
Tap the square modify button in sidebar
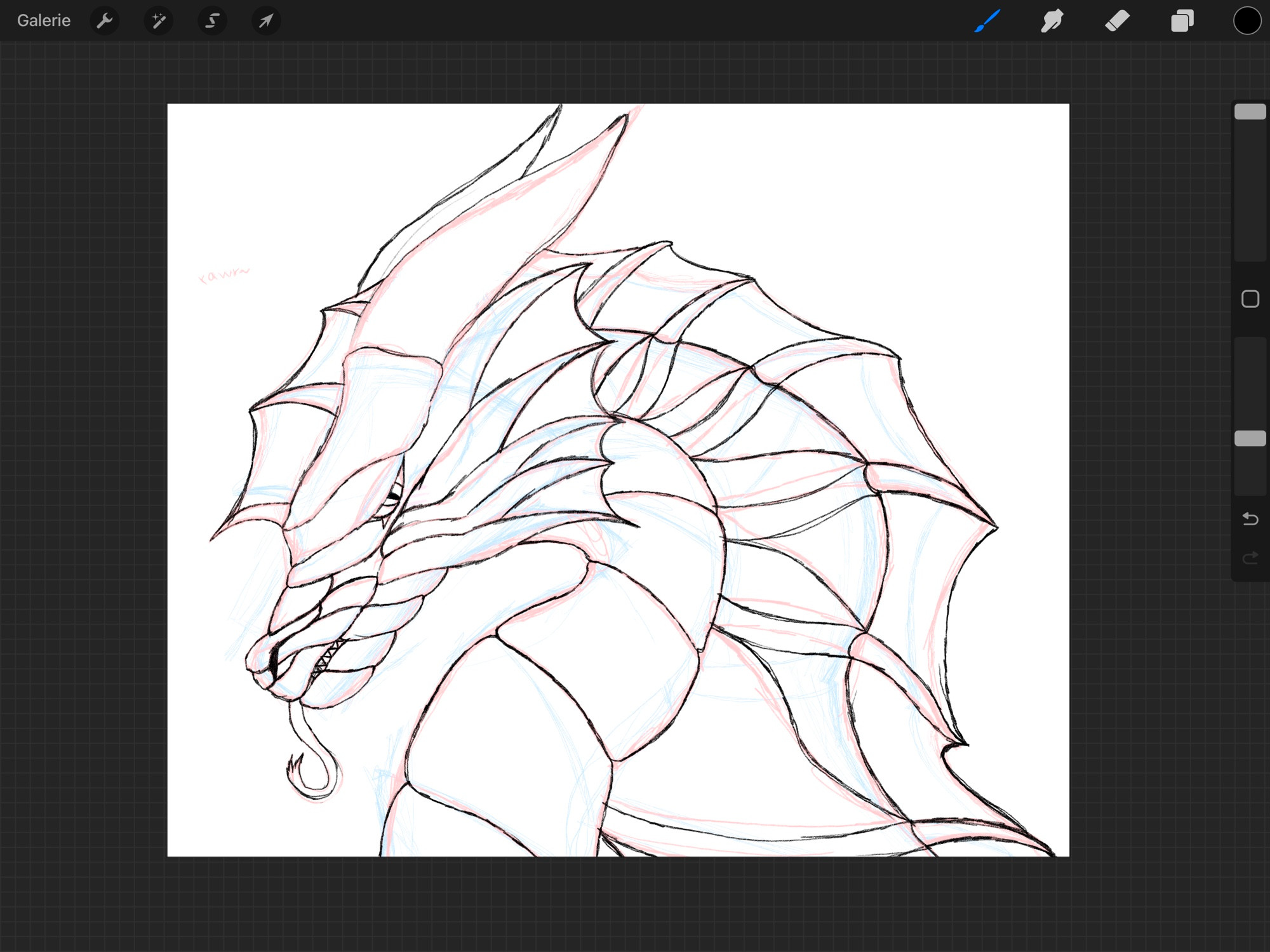pyautogui.click(x=1250, y=299)
